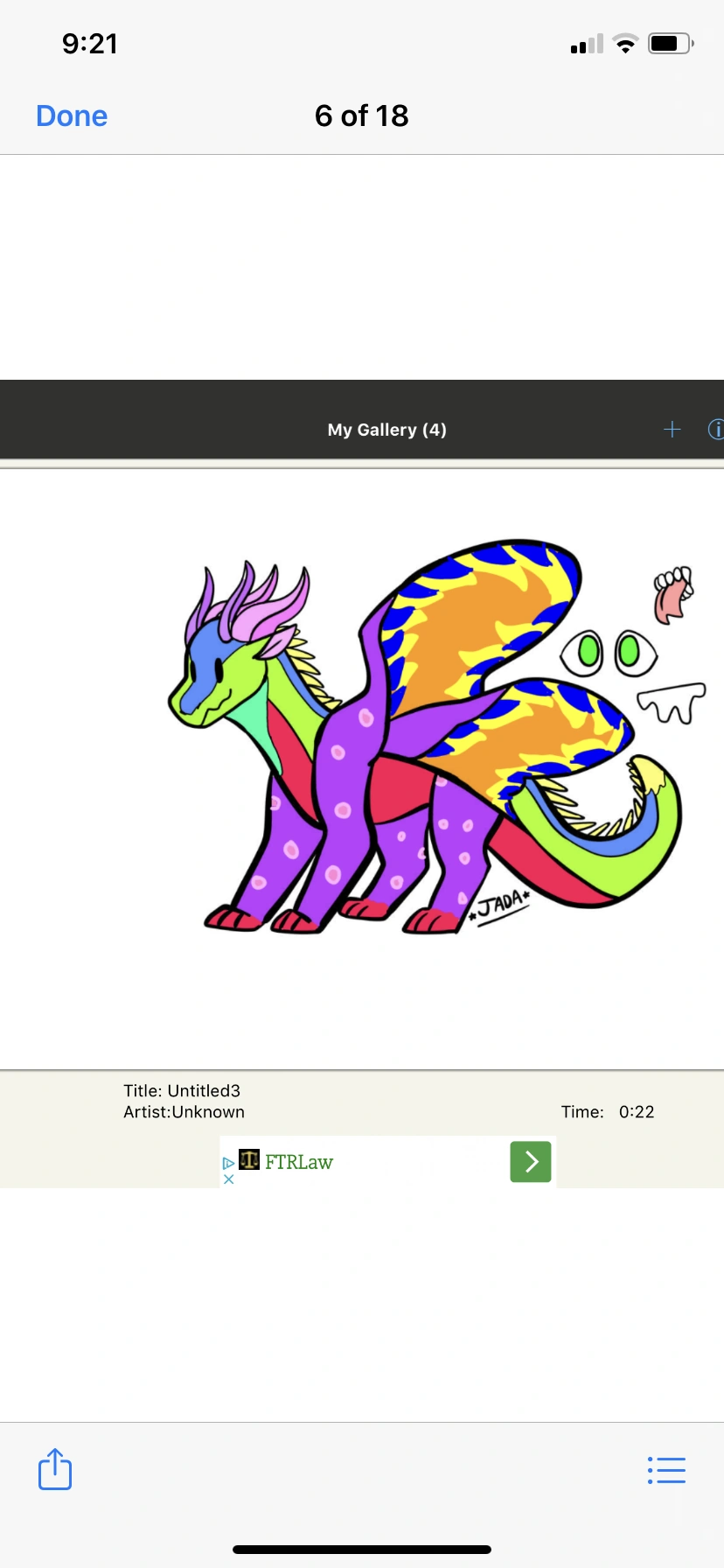Tap the FTRLaw scales logo icon

(x=249, y=1160)
